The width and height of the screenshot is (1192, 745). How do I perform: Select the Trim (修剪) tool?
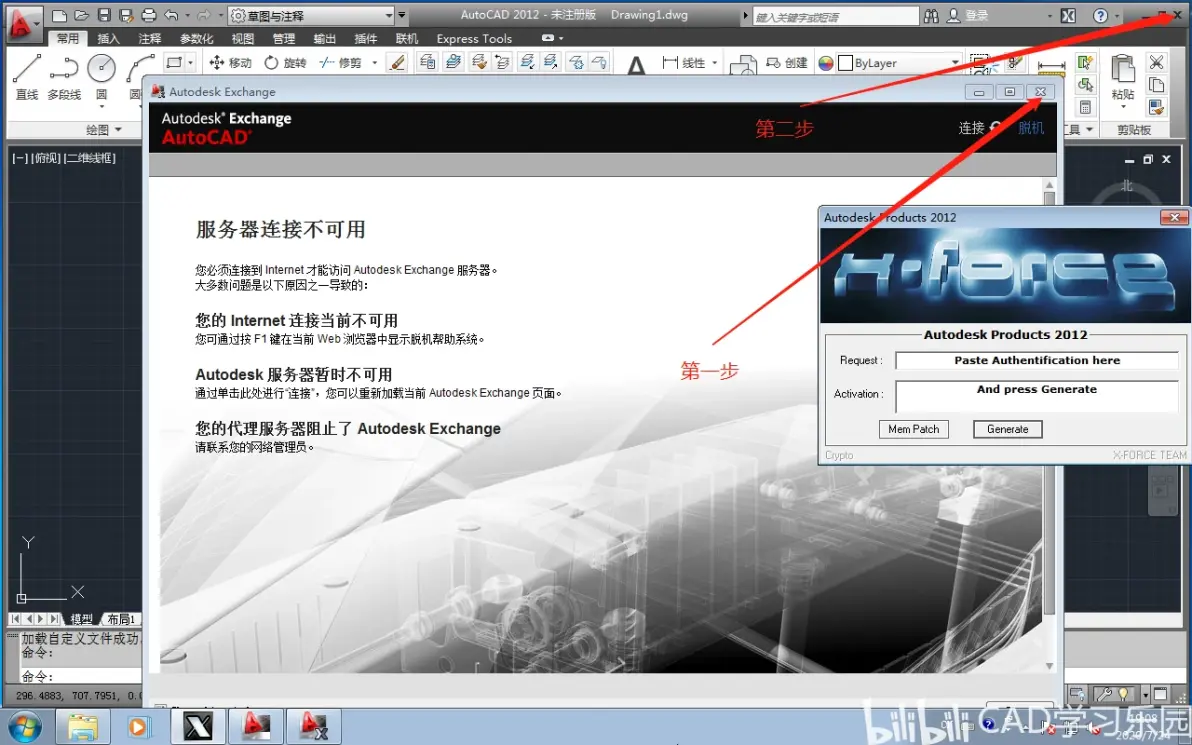coord(341,62)
